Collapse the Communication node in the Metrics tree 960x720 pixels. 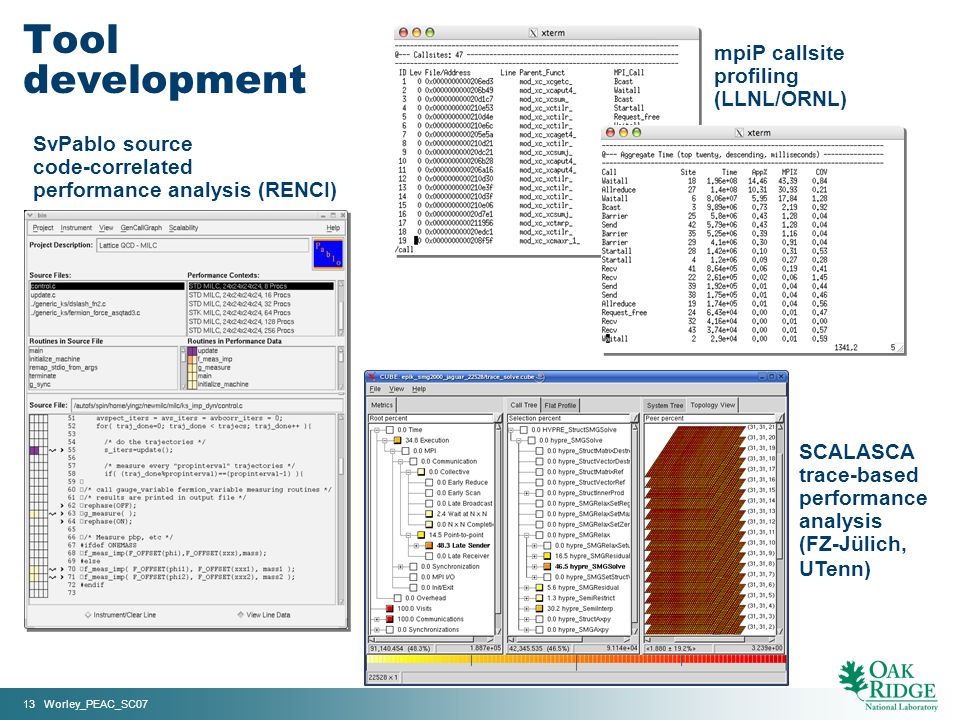[400, 461]
